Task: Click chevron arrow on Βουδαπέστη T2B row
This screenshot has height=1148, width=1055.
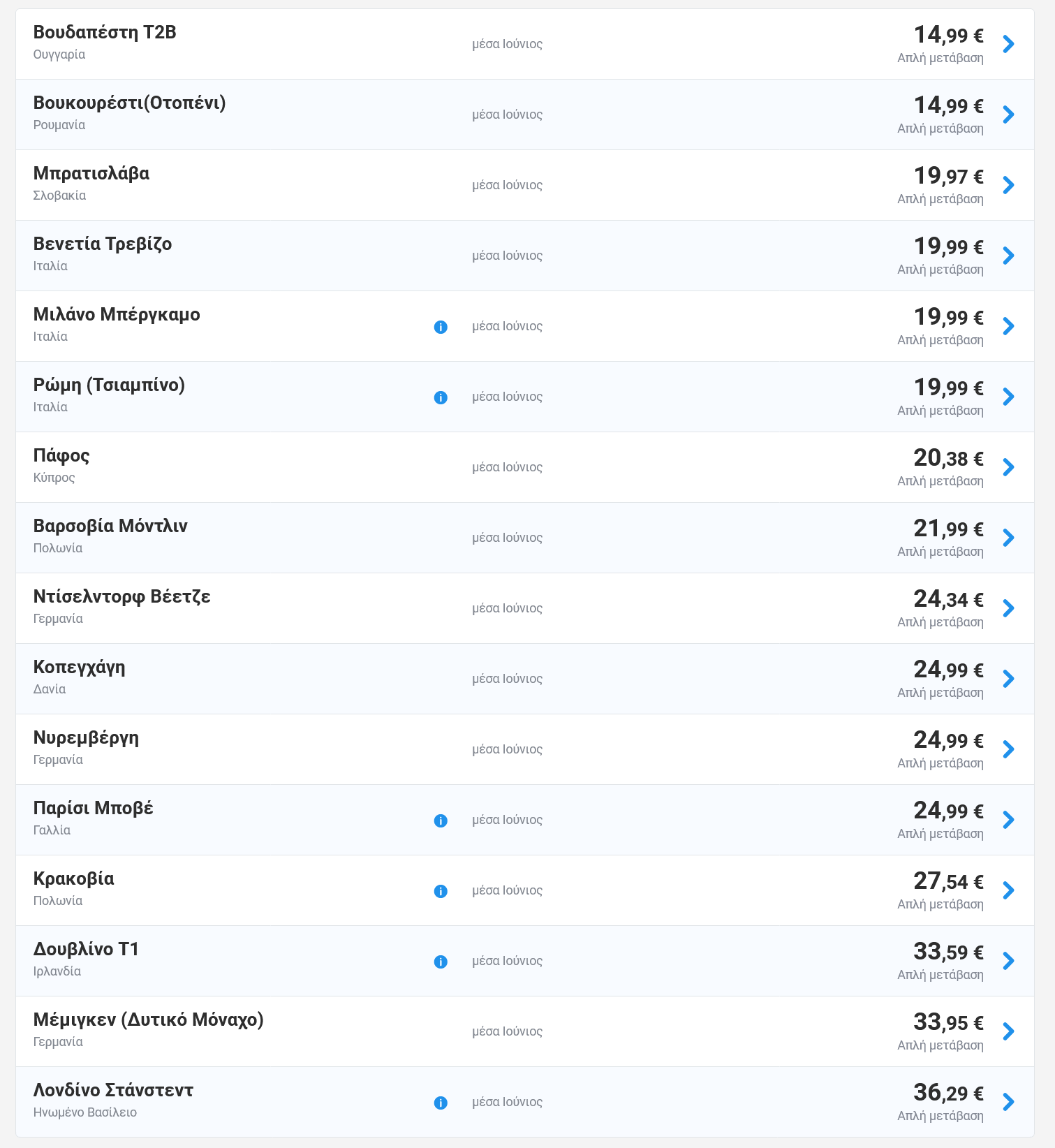Action: [1008, 44]
